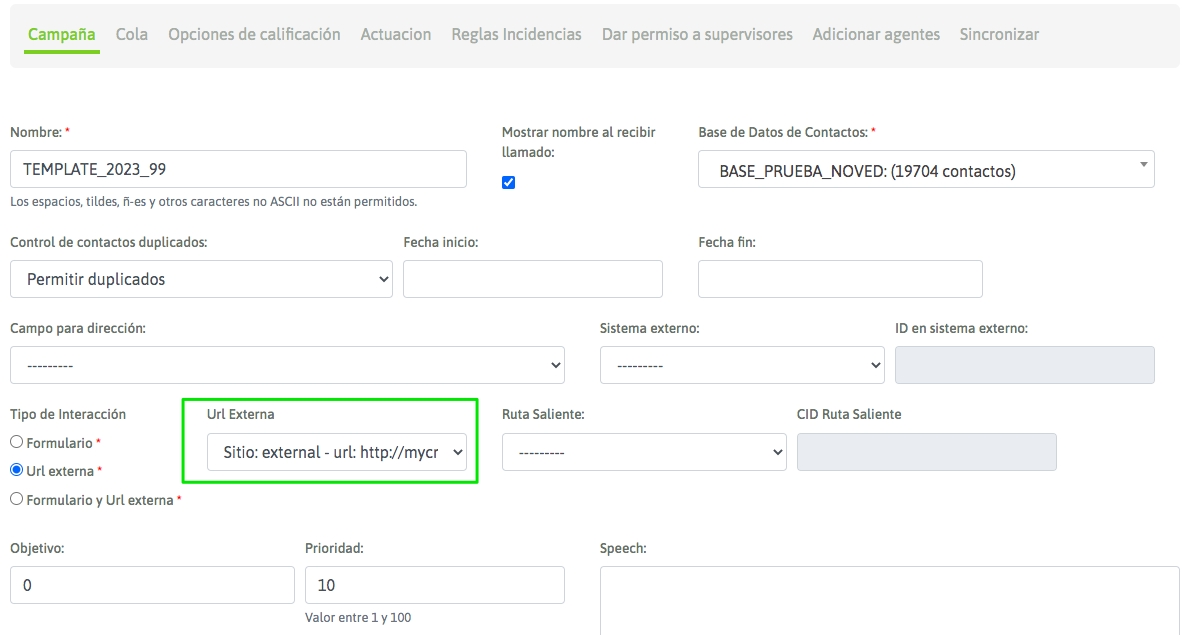Open the Url Externa site dropdown
Image resolution: width=1192 pixels, height=635 pixels.
[x=337, y=452]
